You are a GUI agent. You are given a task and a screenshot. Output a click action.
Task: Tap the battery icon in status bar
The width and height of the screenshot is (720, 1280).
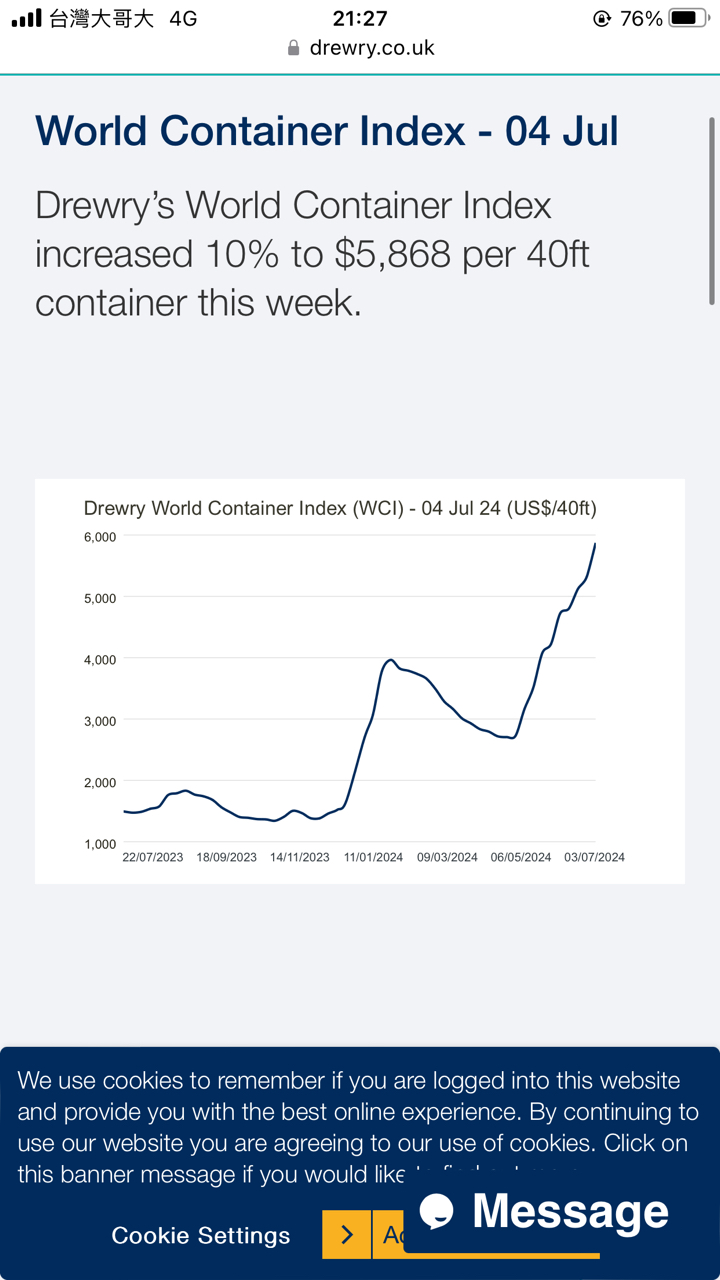pyautogui.click(x=688, y=18)
